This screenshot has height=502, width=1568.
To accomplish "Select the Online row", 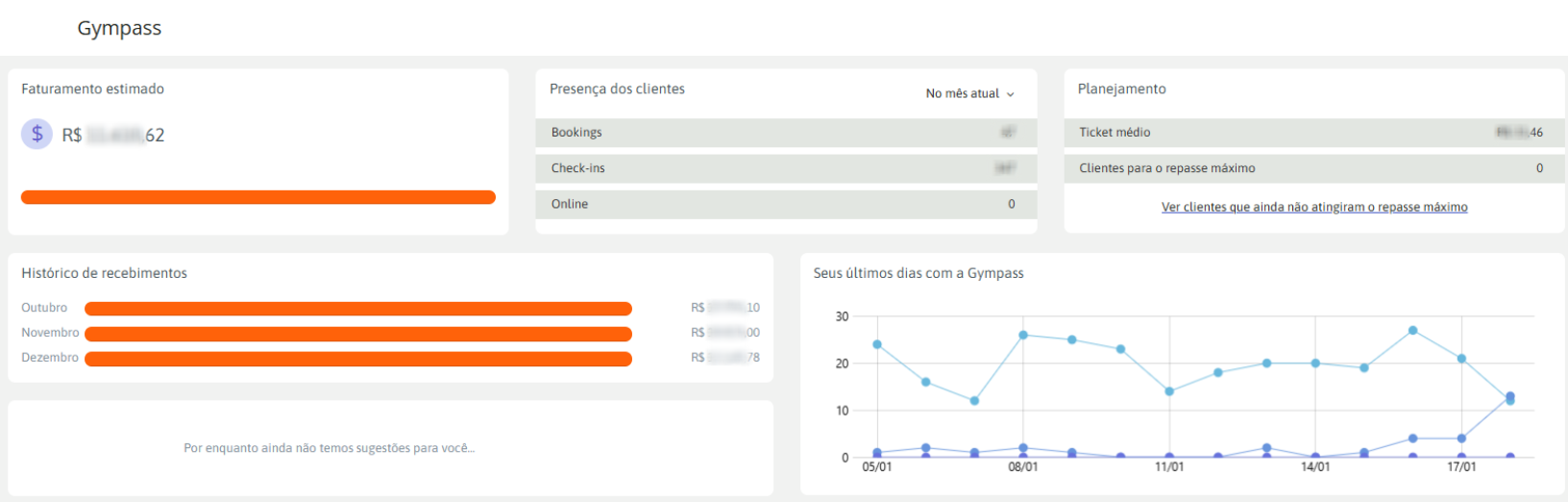I will click(786, 204).
